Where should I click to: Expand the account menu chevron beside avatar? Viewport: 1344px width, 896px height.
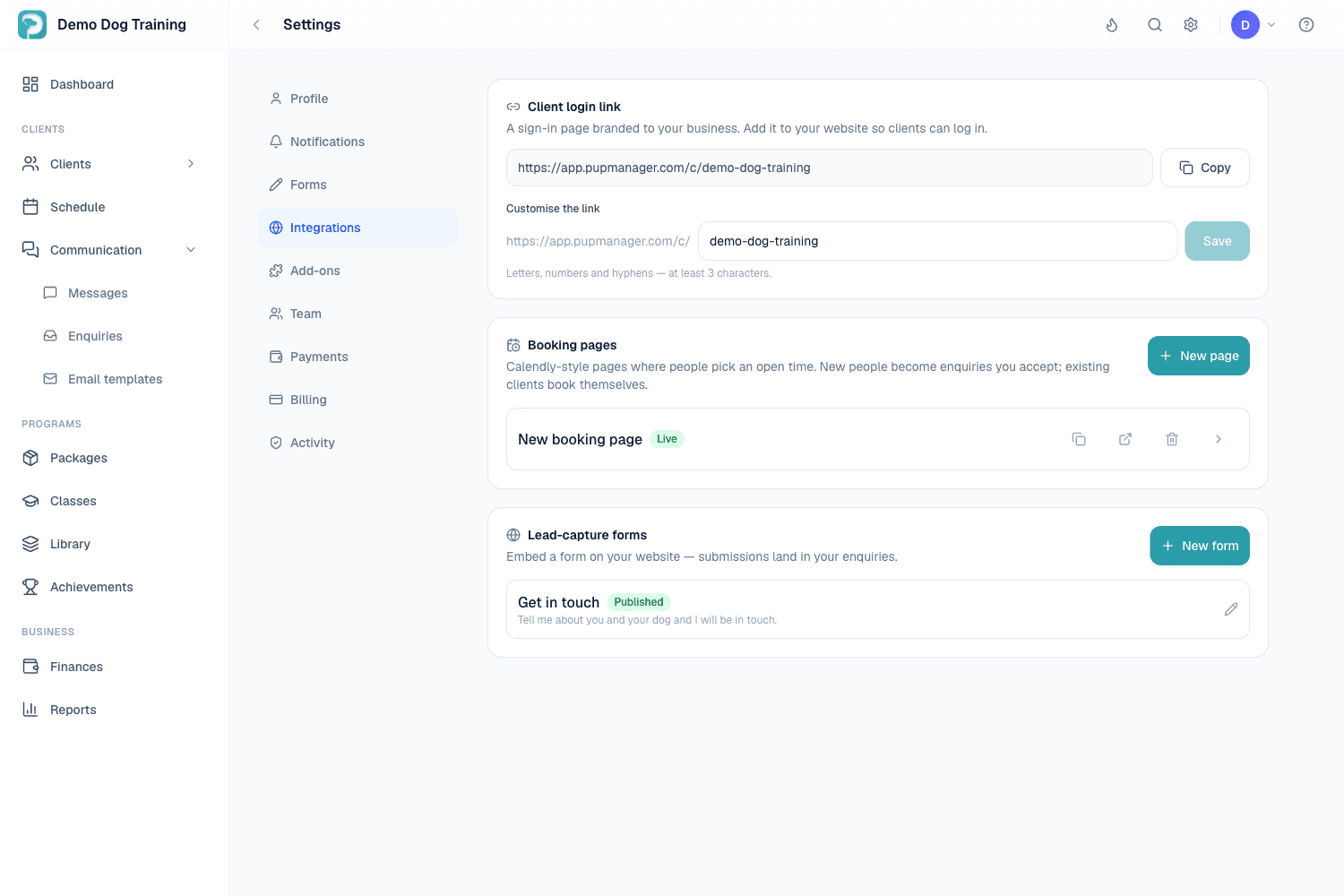tap(1271, 25)
